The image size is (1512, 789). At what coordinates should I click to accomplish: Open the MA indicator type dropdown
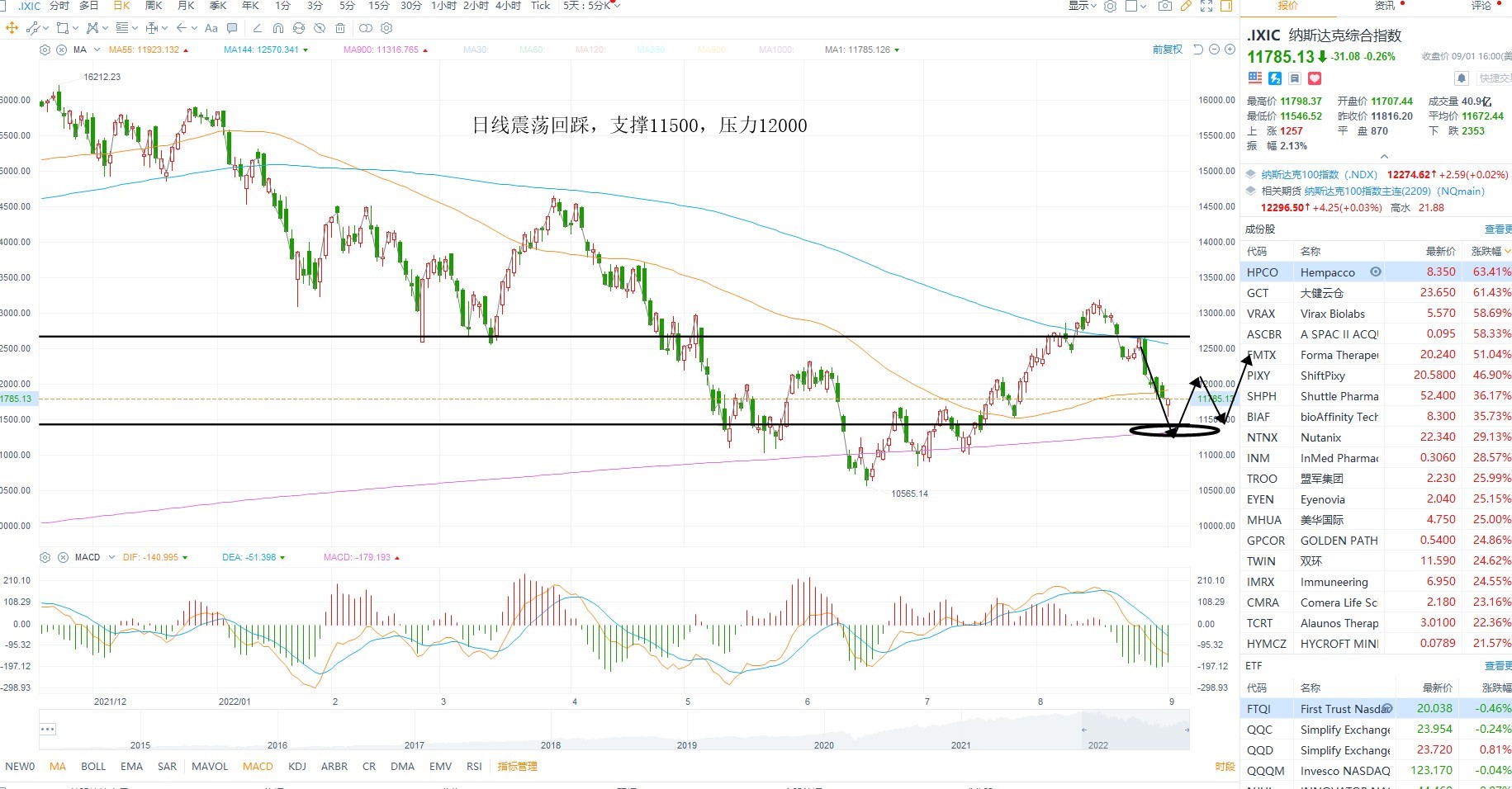97,50
